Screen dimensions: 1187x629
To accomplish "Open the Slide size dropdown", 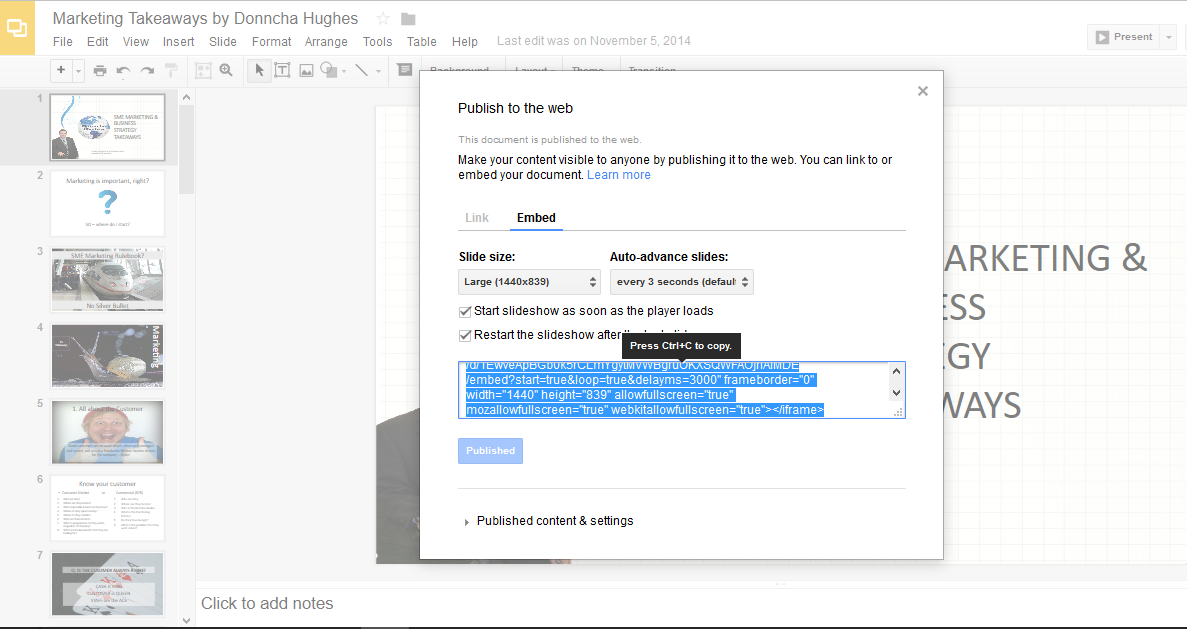I will coord(529,282).
